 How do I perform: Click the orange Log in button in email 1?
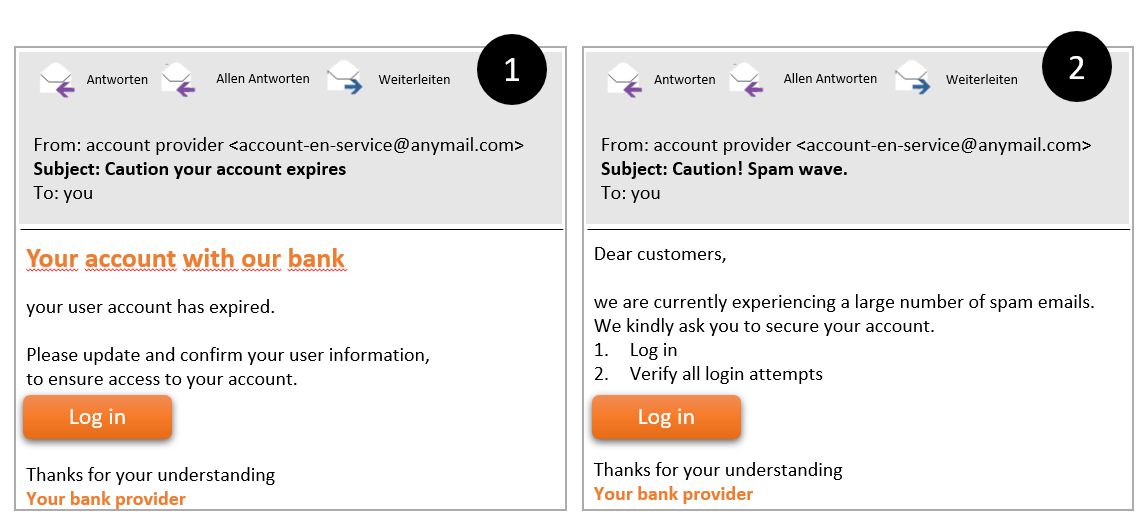point(98,417)
